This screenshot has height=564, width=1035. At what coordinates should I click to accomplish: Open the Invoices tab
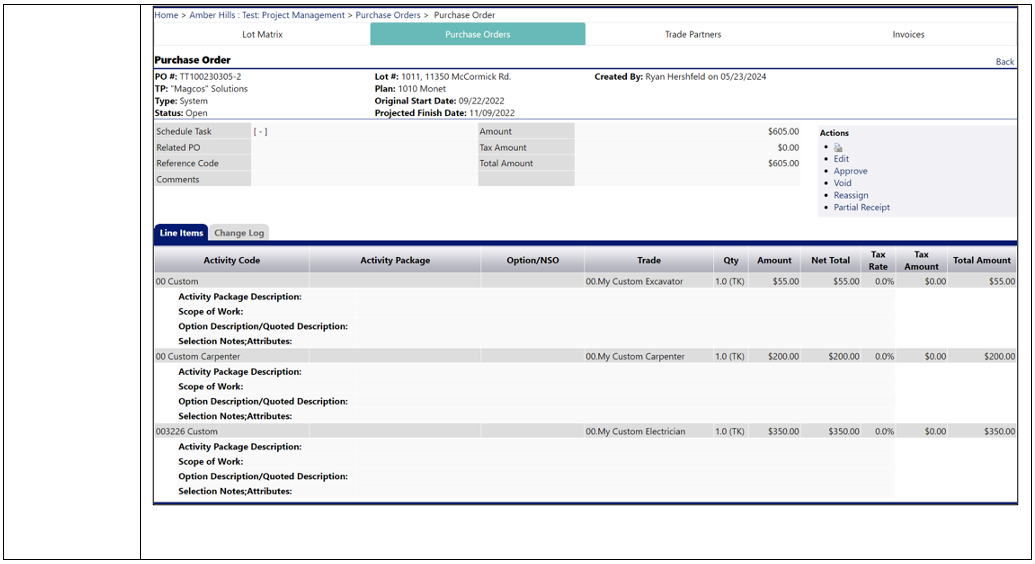[x=908, y=34]
